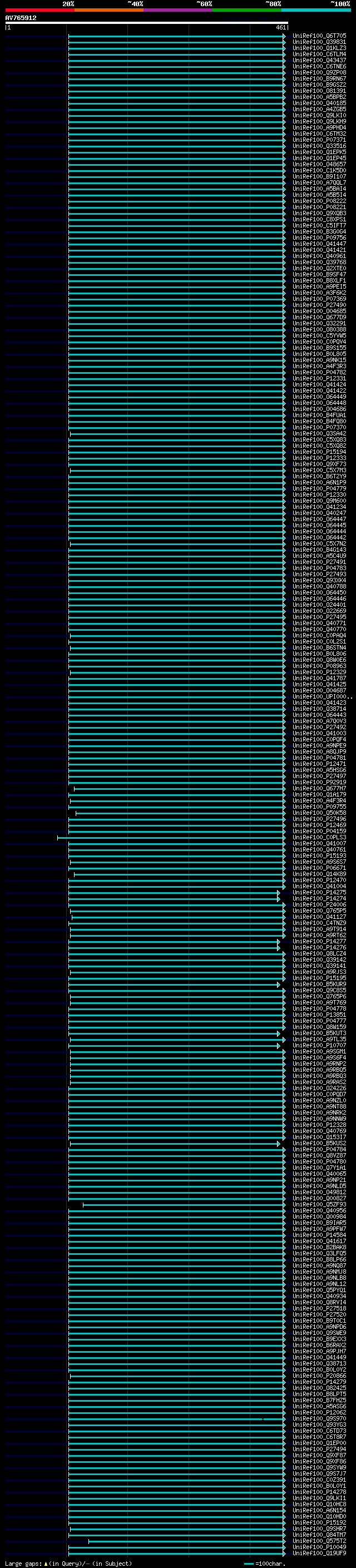Open hit UniRef100_Q153I7
Image resolution: width=356 pixels, height=1568 pixels.
[x=319, y=1137]
